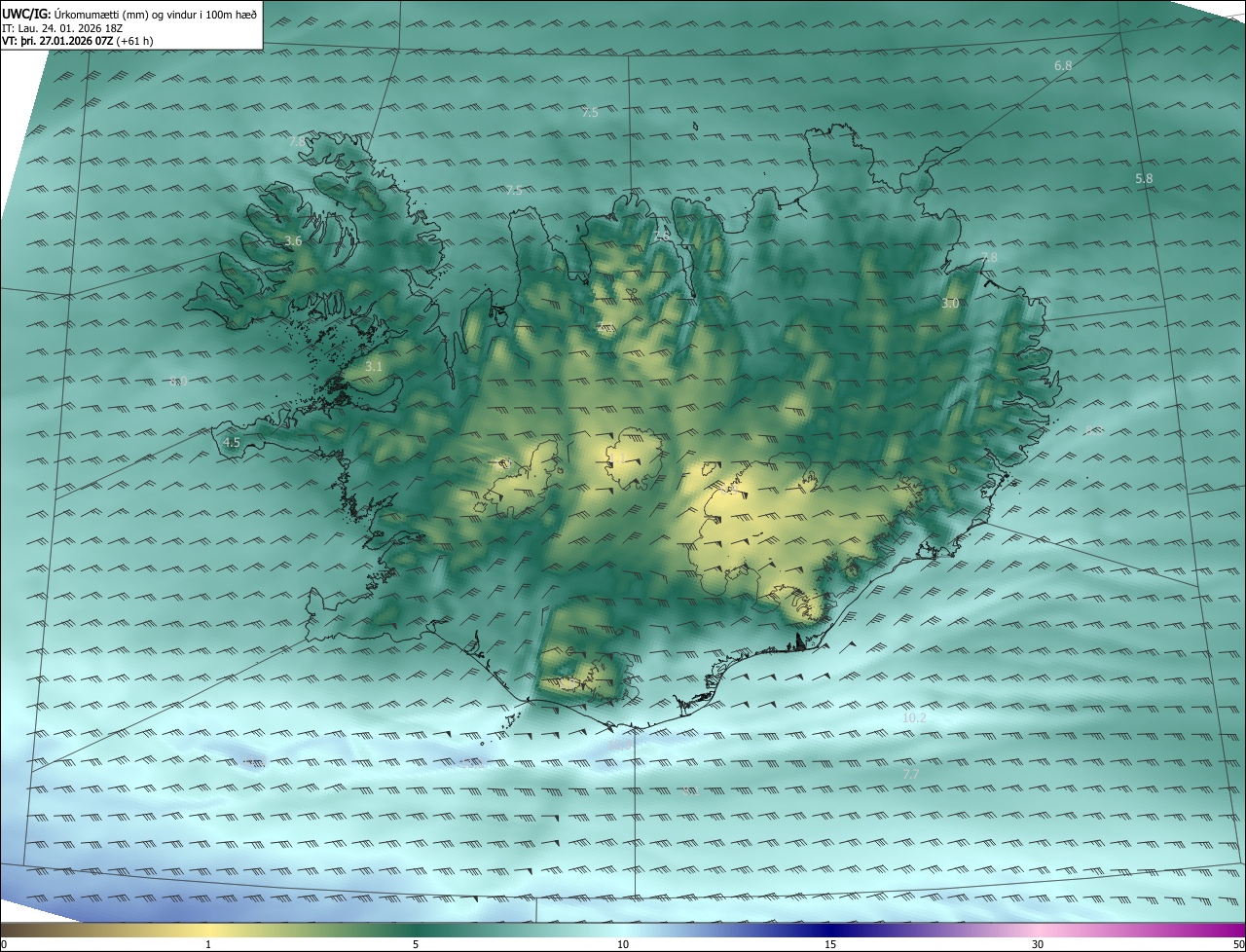Click the color scale tick labeled 5
The image size is (1246, 952).
point(416,944)
